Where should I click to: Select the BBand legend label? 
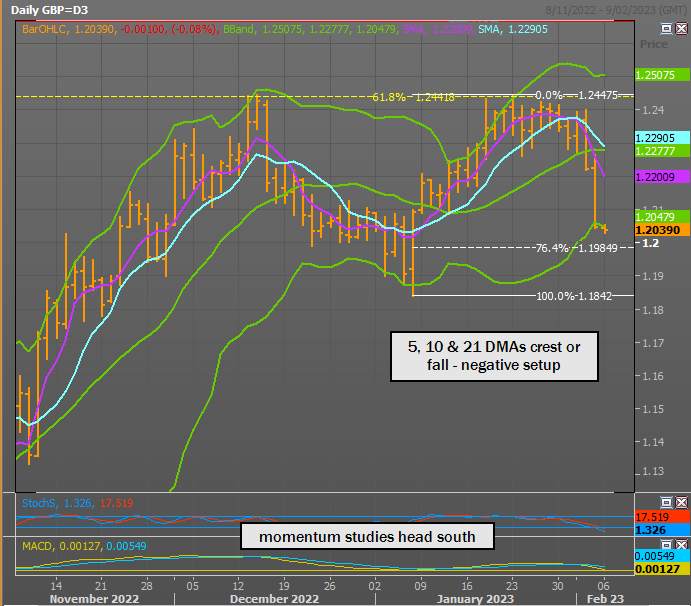(x=238, y=29)
